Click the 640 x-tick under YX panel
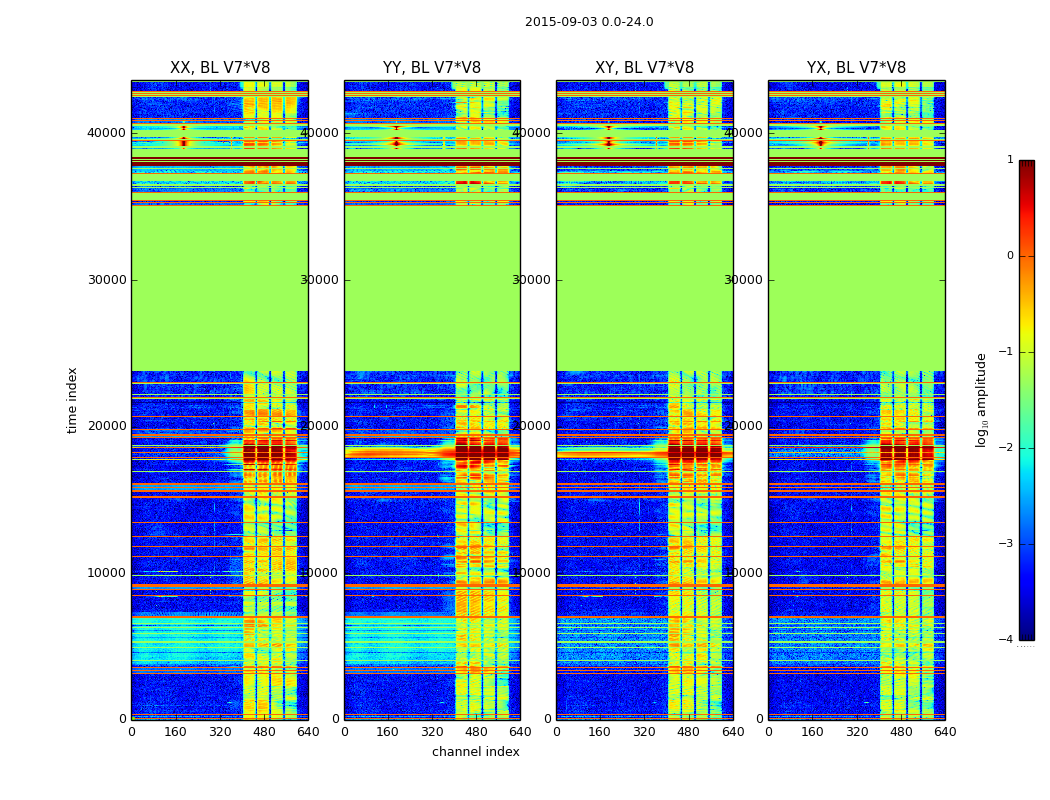The image size is (1050, 800). tap(945, 732)
